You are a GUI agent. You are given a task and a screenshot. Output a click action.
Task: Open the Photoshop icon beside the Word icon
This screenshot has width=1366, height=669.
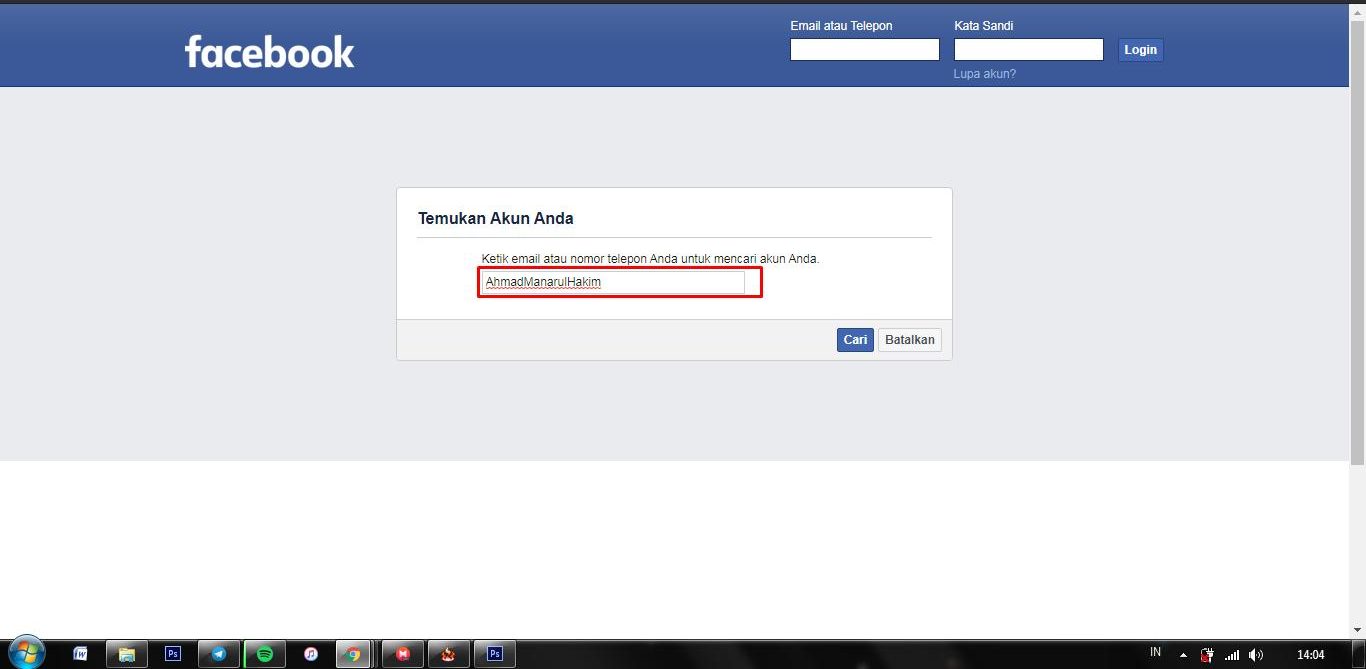173,654
